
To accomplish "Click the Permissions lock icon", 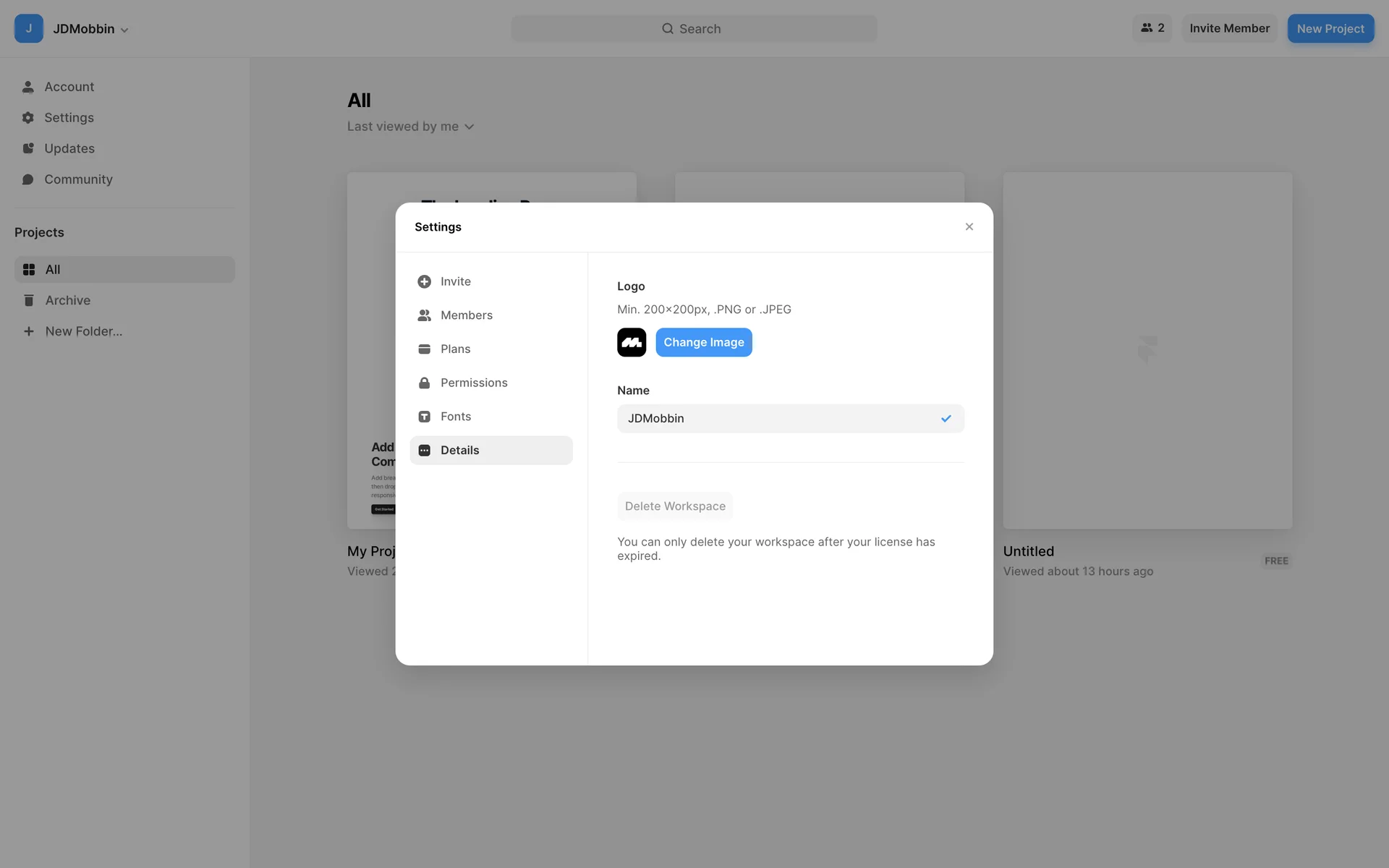I will [424, 383].
